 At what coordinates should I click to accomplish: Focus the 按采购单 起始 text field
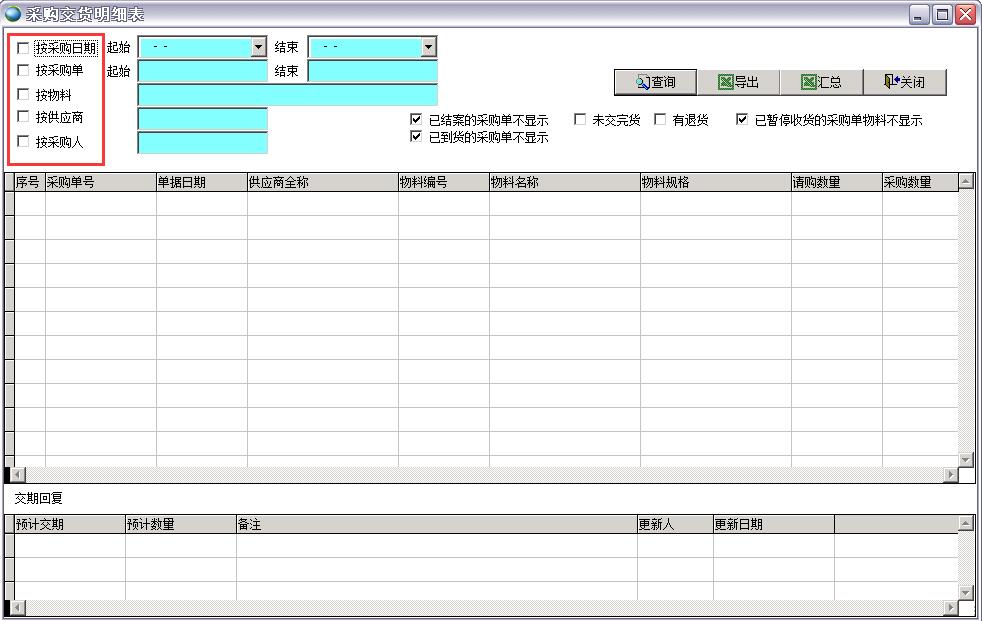(202, 71)
